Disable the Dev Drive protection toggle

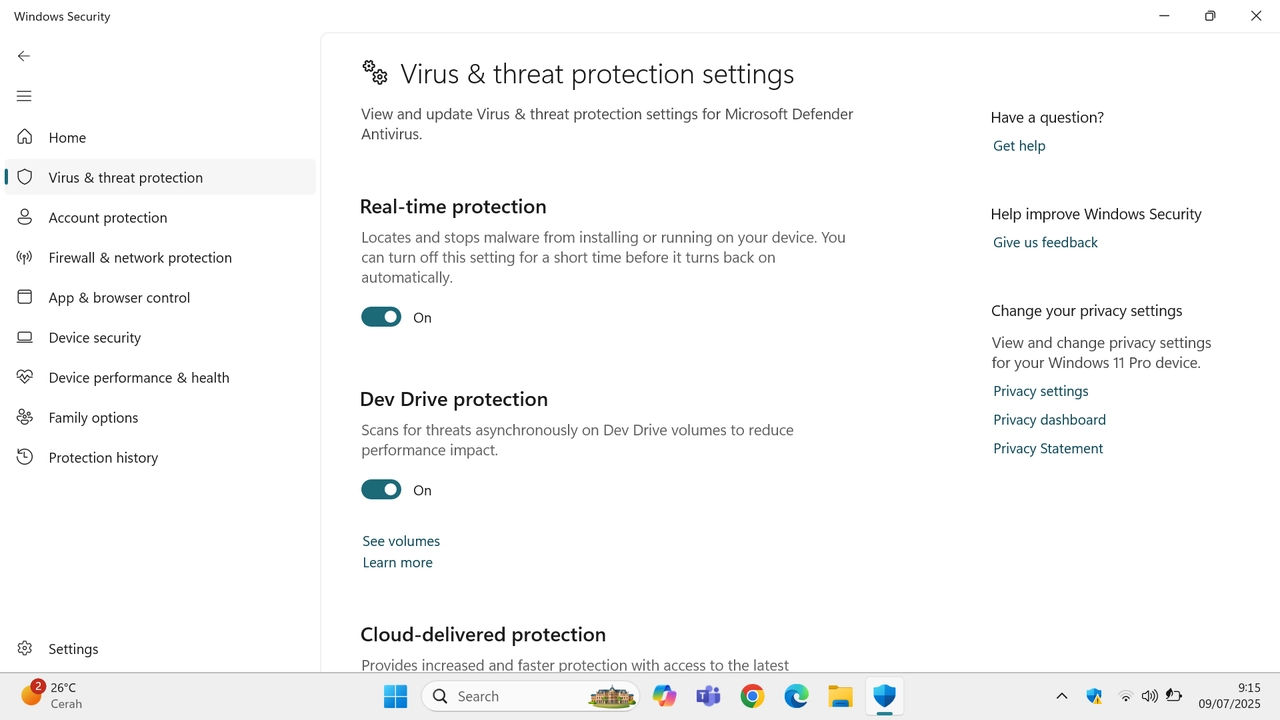(381, 490)
